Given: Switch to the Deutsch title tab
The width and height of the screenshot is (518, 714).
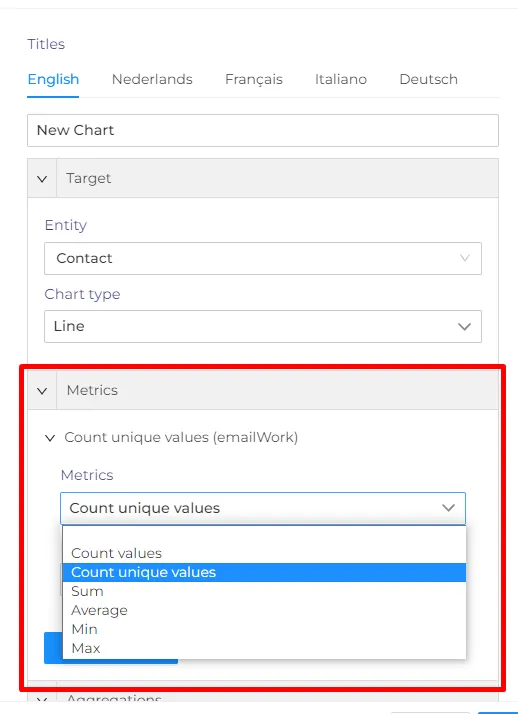Looking at the screenshot, I should 428,79.
